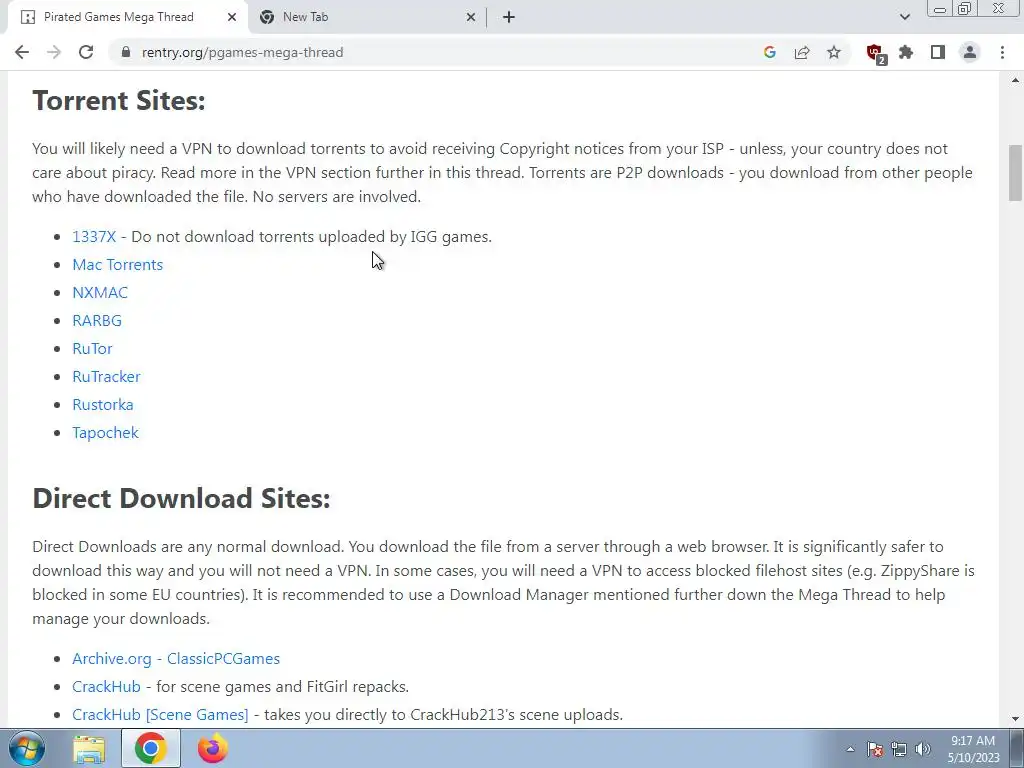Visit the Rustorka link

click(x=103, y=405)
